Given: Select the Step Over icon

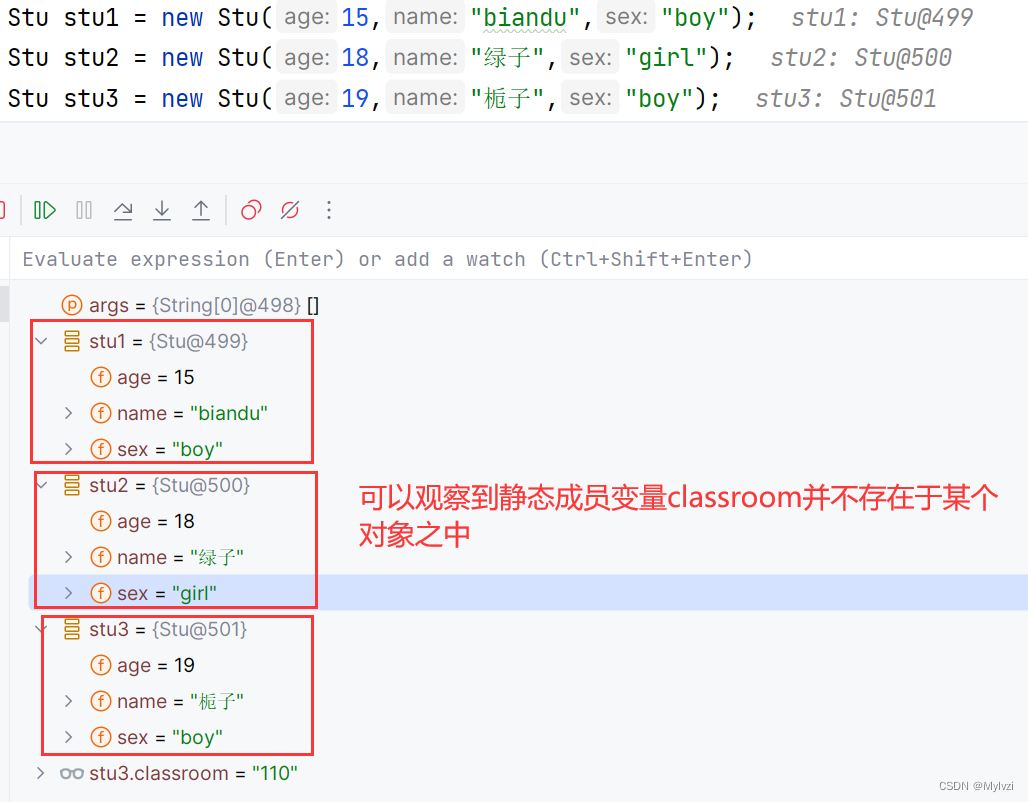Looking at the screenshot, I should pyautogui.click(x=122, y=210).
